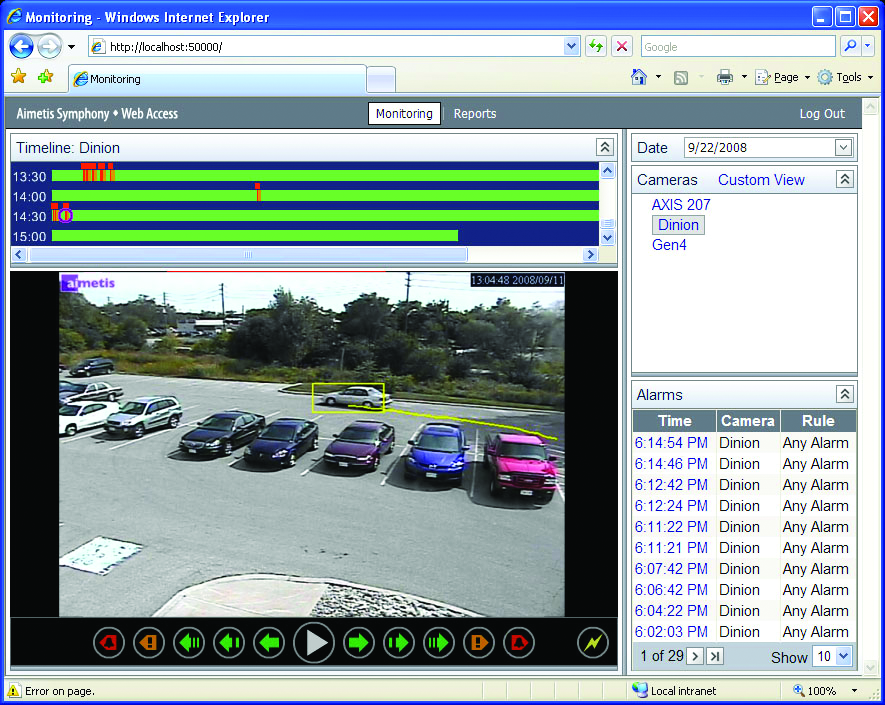Open the browser Home icon
The height and width of the screenshot is (705, 885).
click(x=639, y=78)
